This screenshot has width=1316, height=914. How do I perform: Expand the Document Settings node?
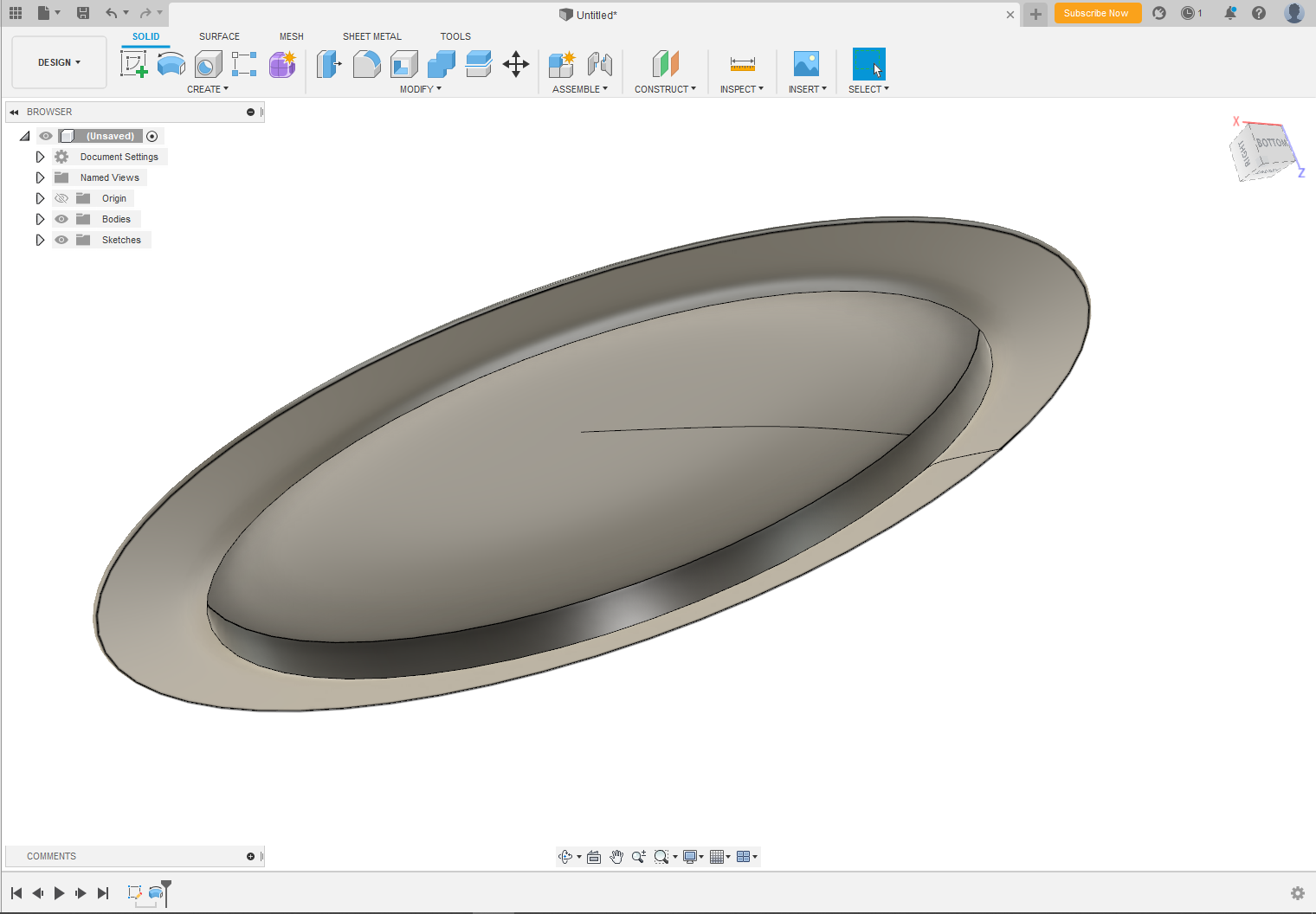coord(40,157)
